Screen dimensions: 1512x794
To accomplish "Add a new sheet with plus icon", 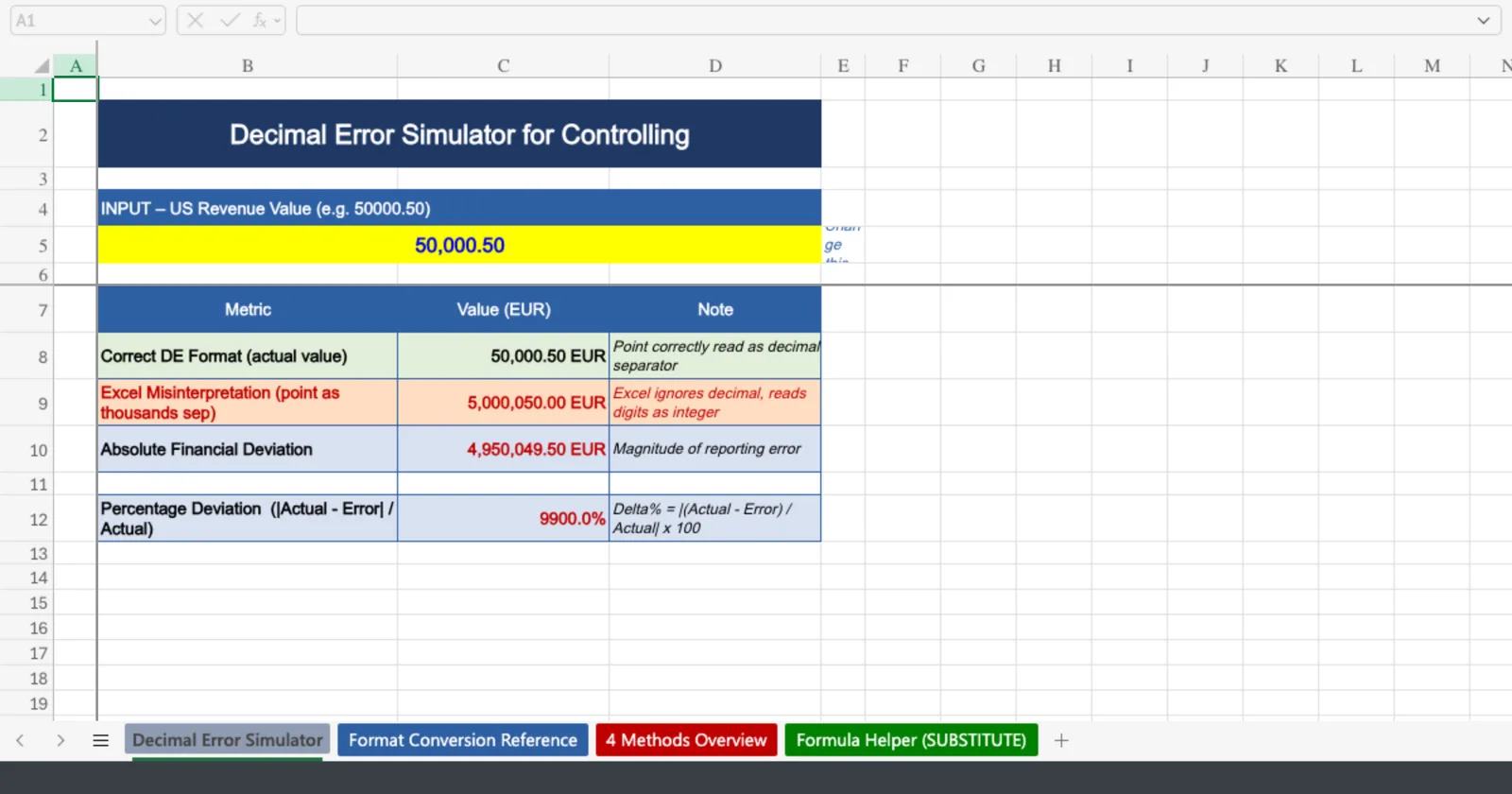I will (1061, 740).
